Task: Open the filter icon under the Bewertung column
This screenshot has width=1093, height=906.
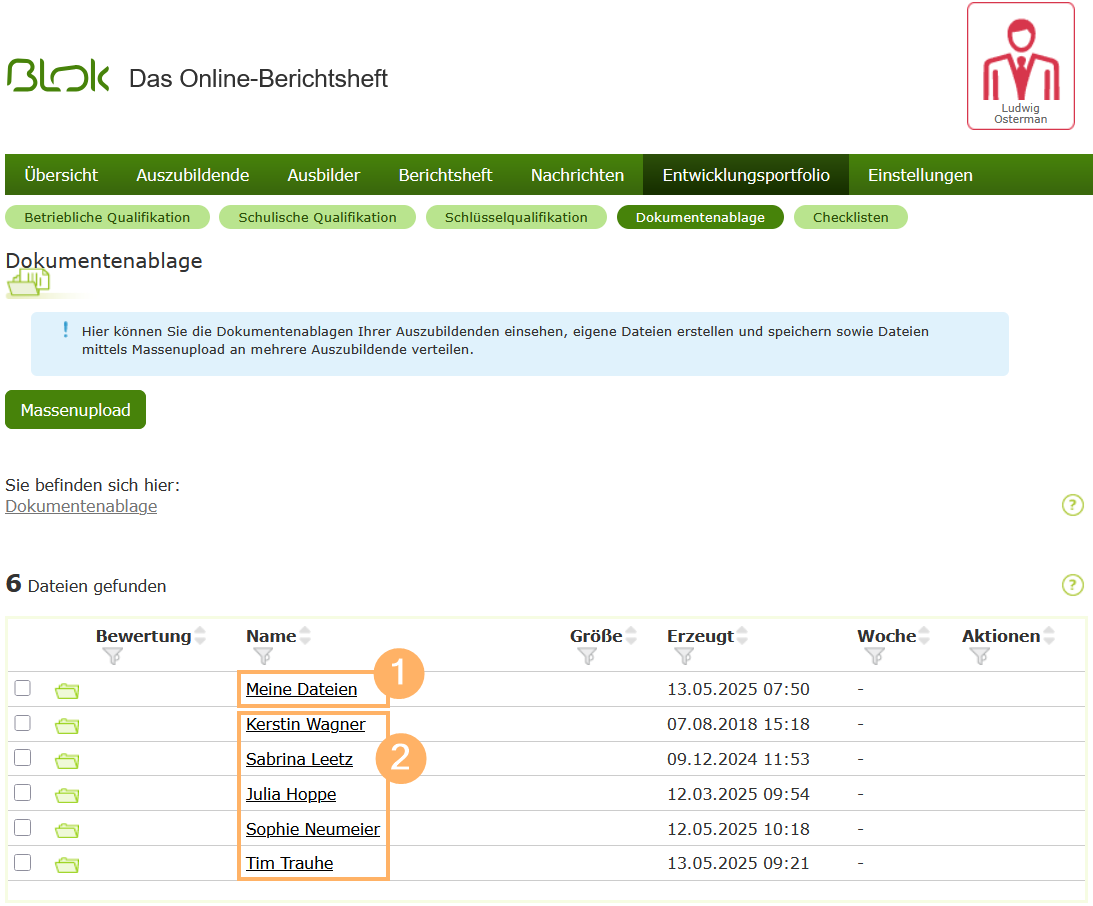Action: [114, 656]
